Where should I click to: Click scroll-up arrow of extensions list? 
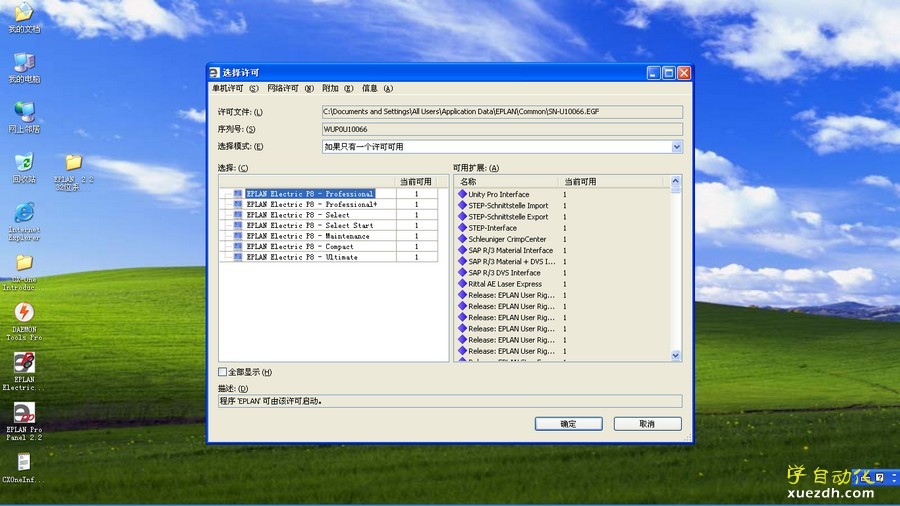(676, 181)
